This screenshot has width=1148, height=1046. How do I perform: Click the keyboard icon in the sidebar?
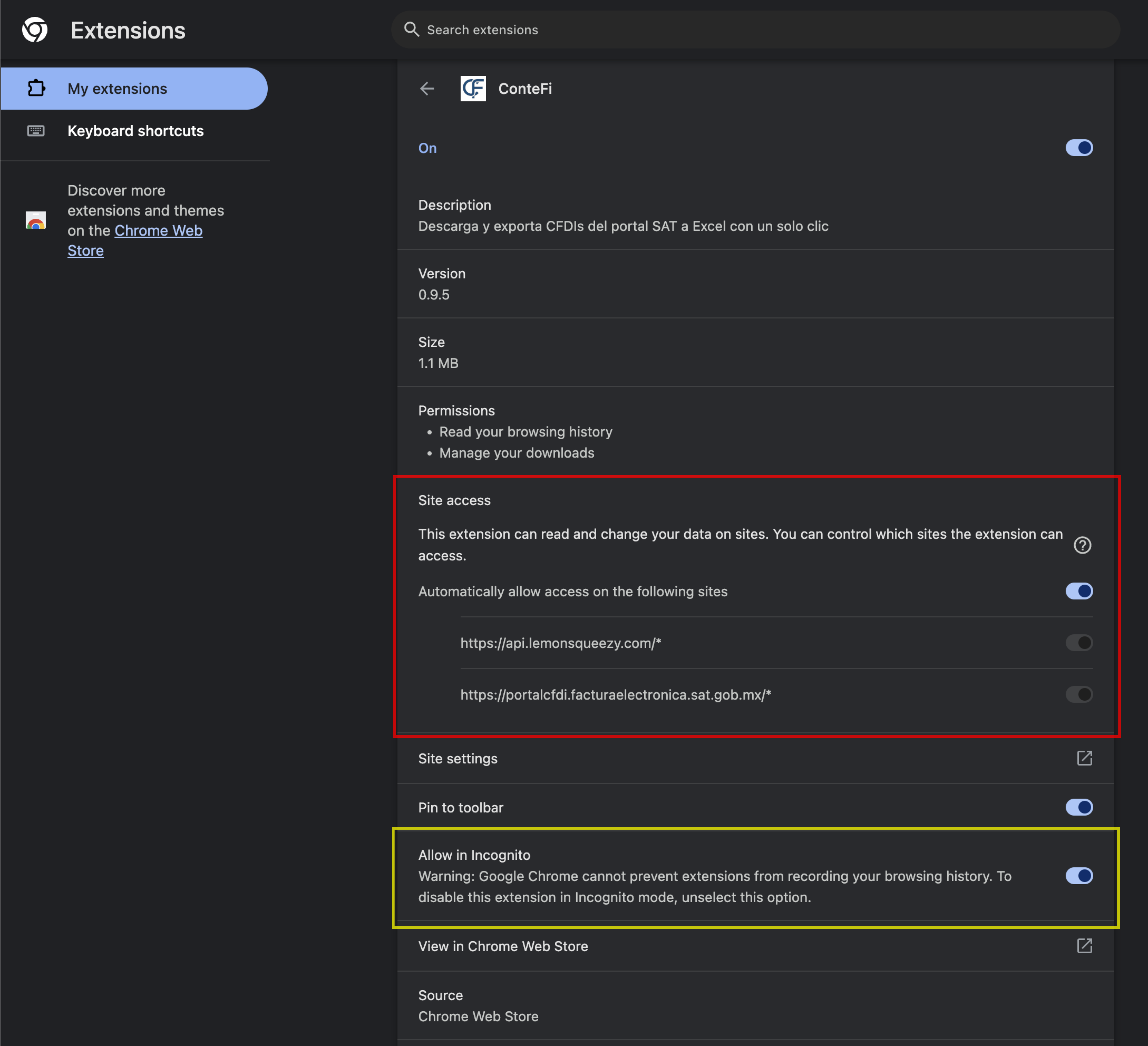(x=36, y=130)
